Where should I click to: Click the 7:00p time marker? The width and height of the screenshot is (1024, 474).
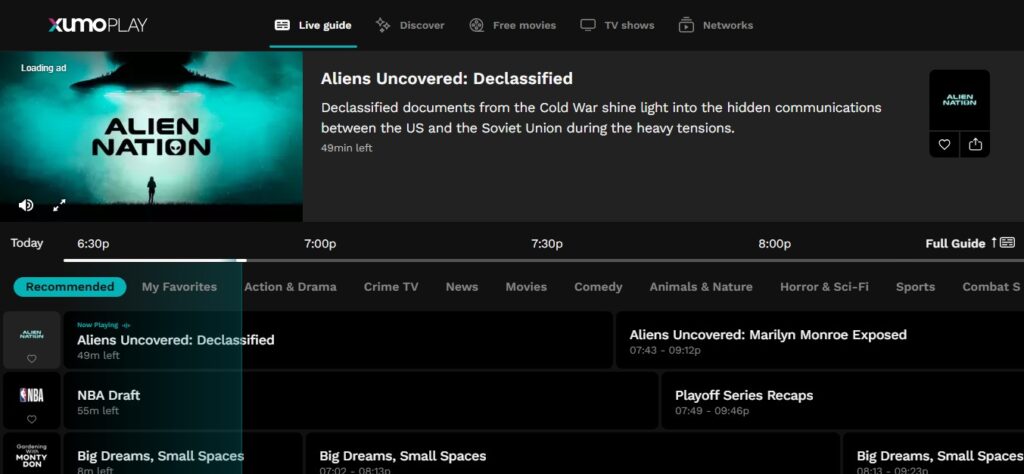tap(320, 244)
